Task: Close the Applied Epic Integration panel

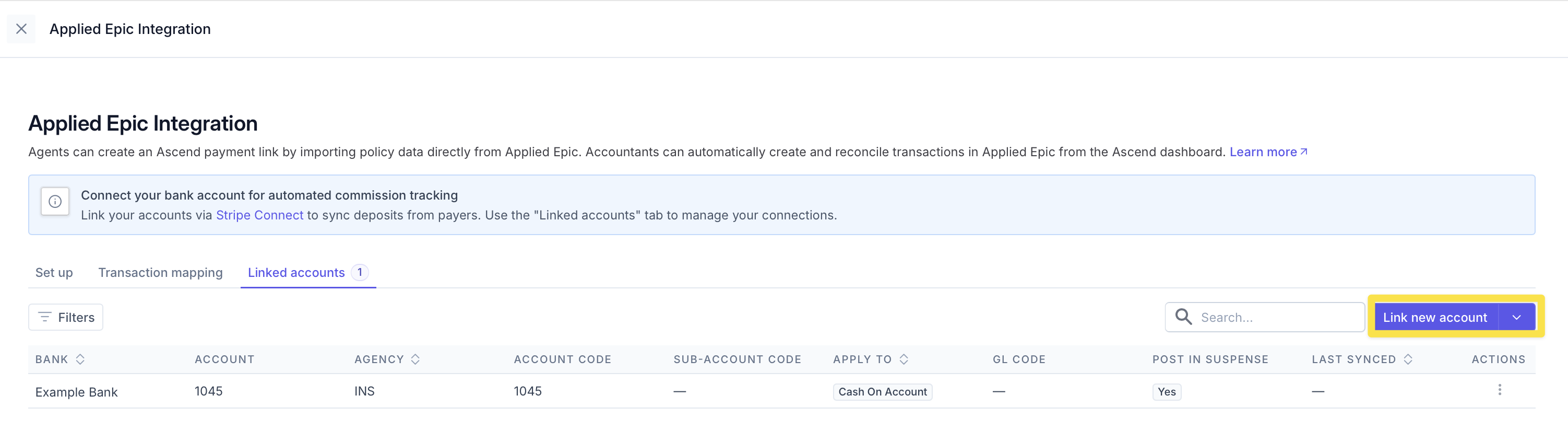Action: [21, 29]
